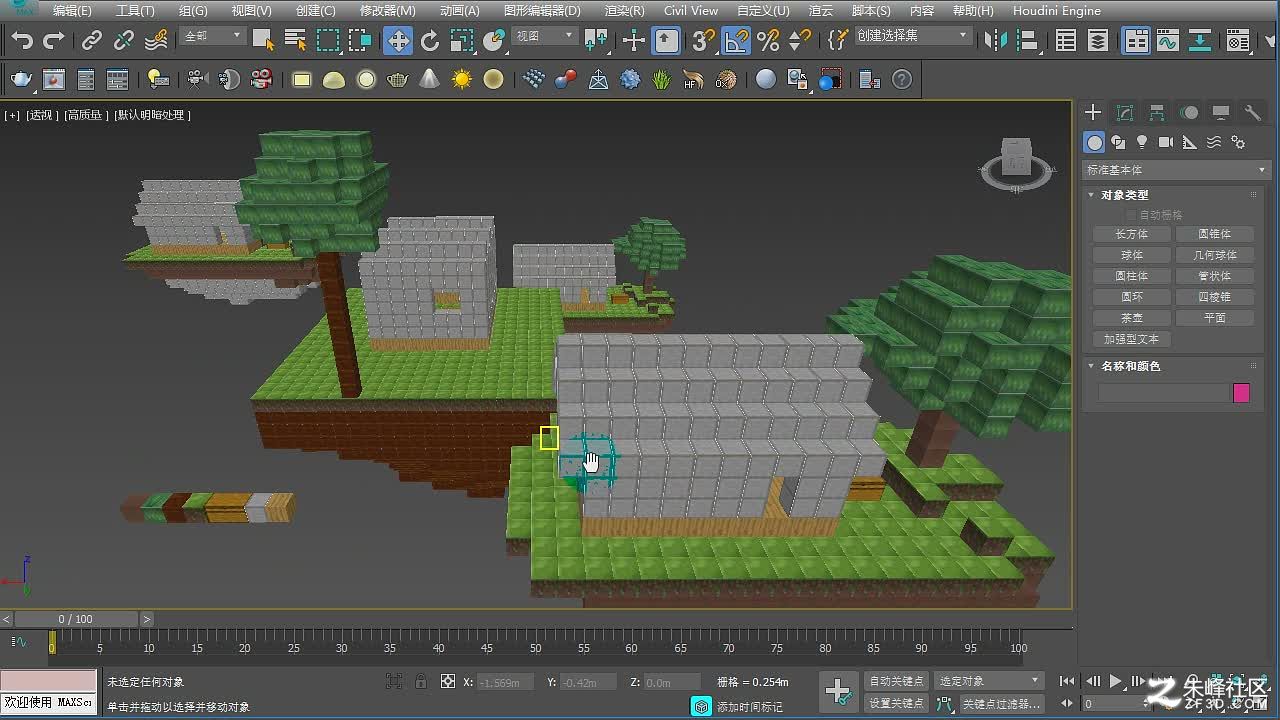
Task: Open the pink object color swatch
Action: click(1241, 393)
